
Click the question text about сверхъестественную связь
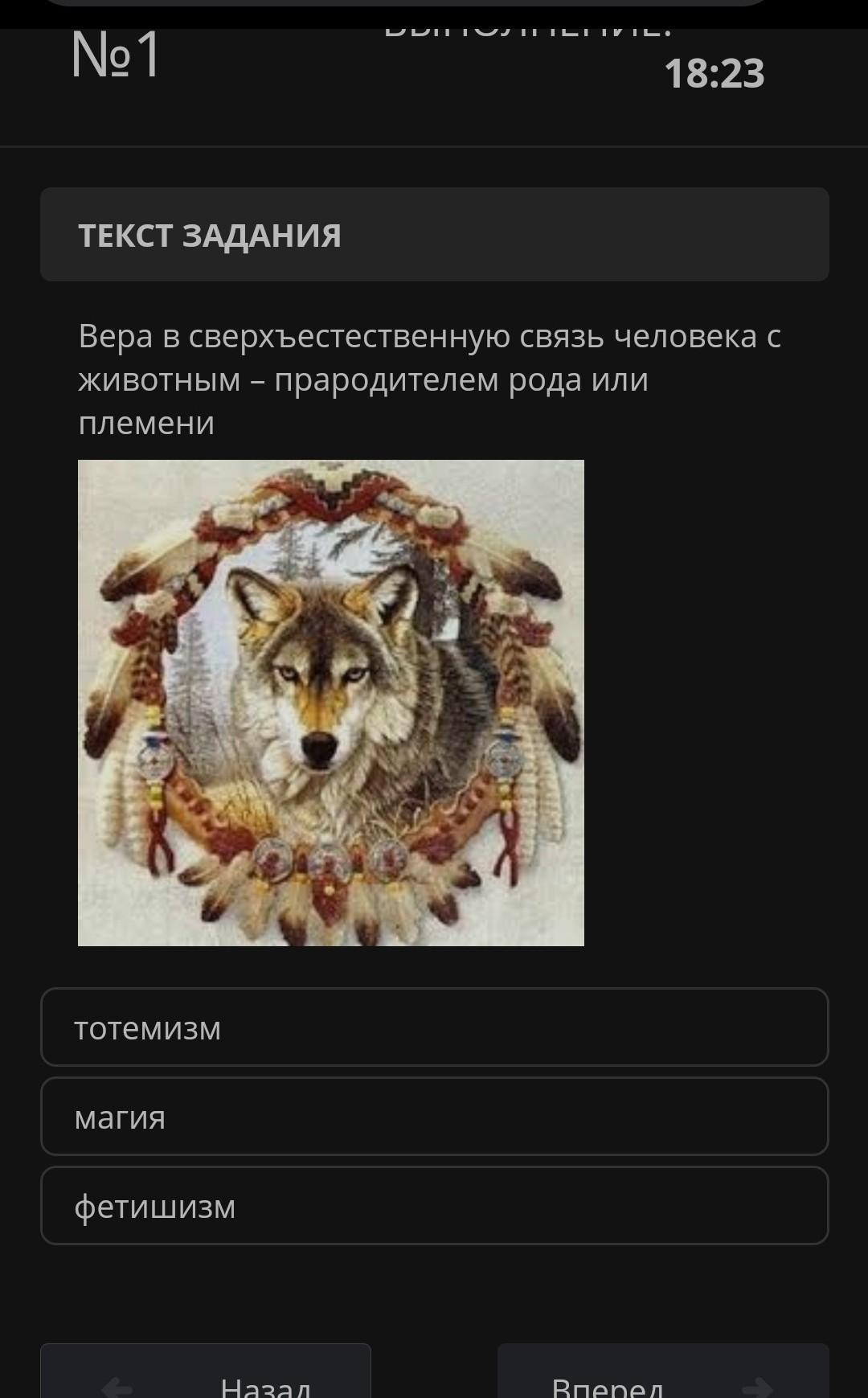pos(430,379)
